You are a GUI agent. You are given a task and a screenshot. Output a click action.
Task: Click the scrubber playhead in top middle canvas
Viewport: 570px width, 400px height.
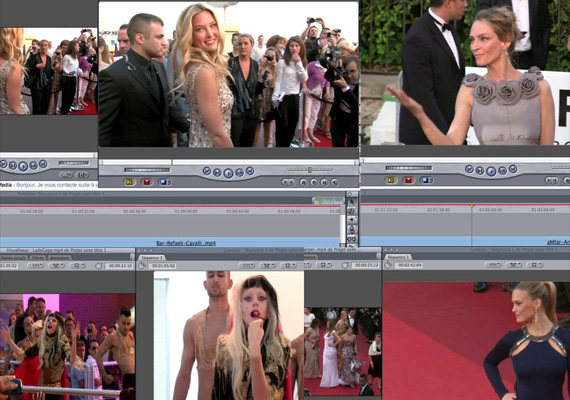(172, 161)
